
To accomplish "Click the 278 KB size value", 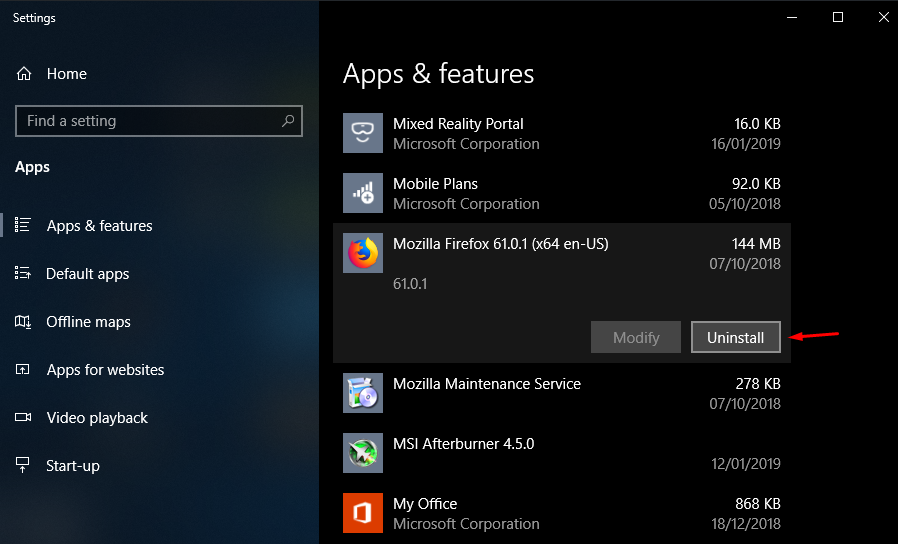I will [x=758, y=384].
